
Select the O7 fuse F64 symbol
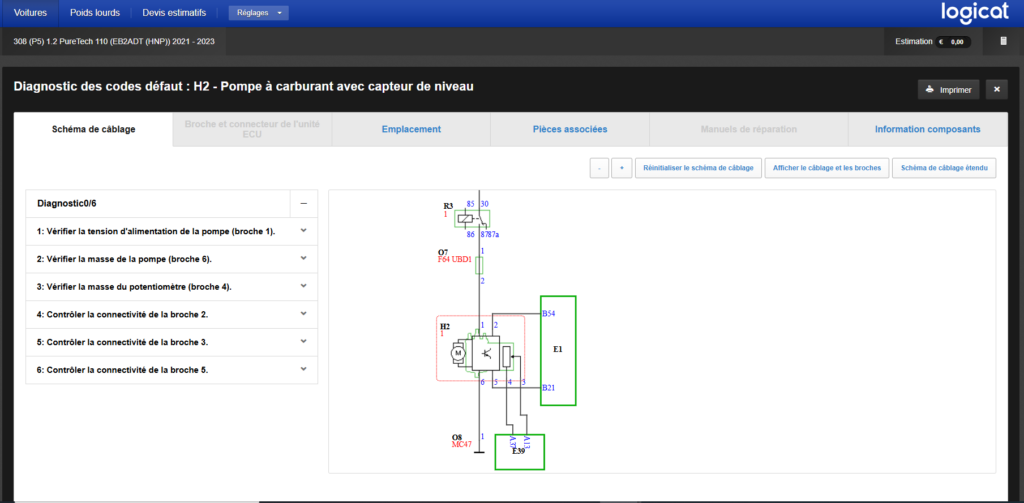click(479, 265)
